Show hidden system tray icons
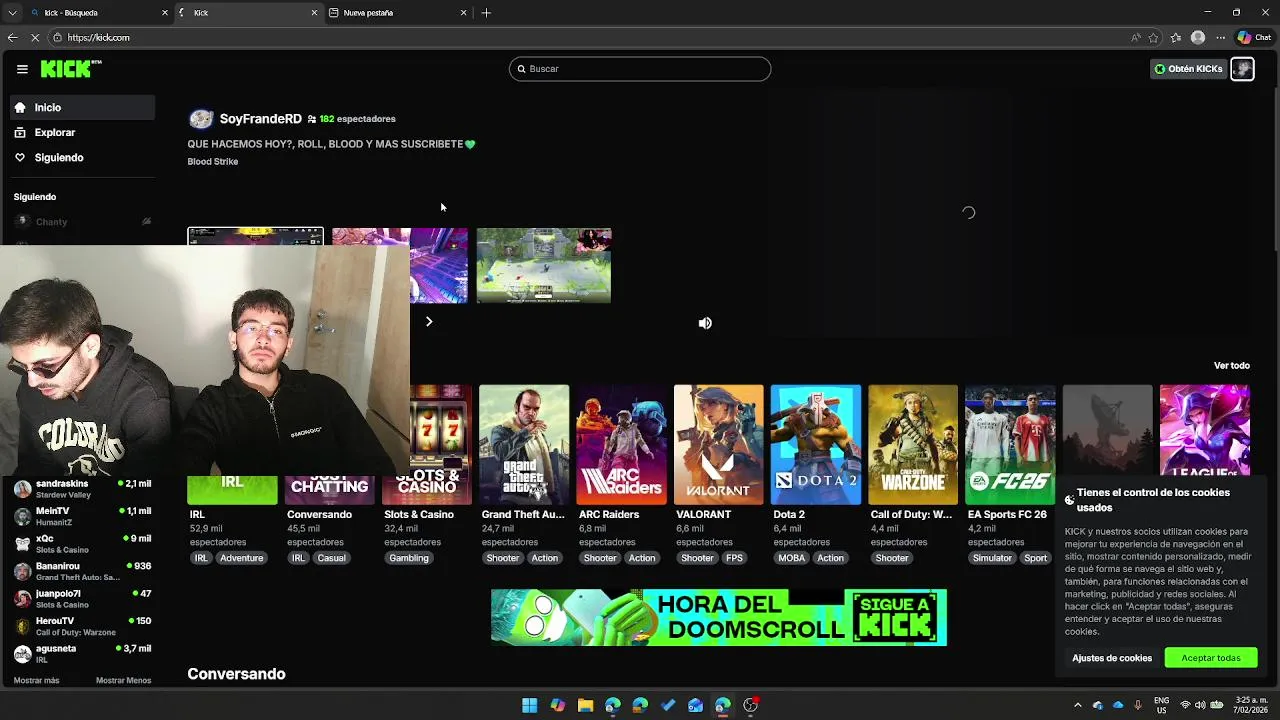Viewport: 1280px width, 720px height. point(1077,705)
